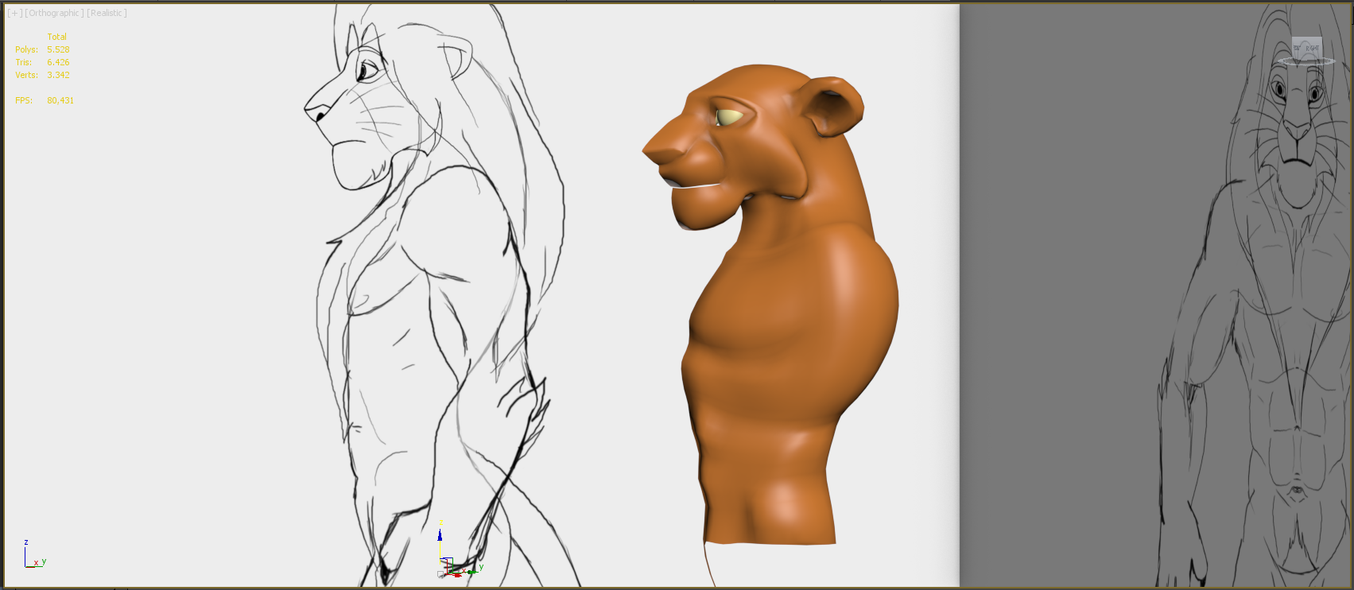Open the Realistic shading viewport menu

tap(107, 13)
